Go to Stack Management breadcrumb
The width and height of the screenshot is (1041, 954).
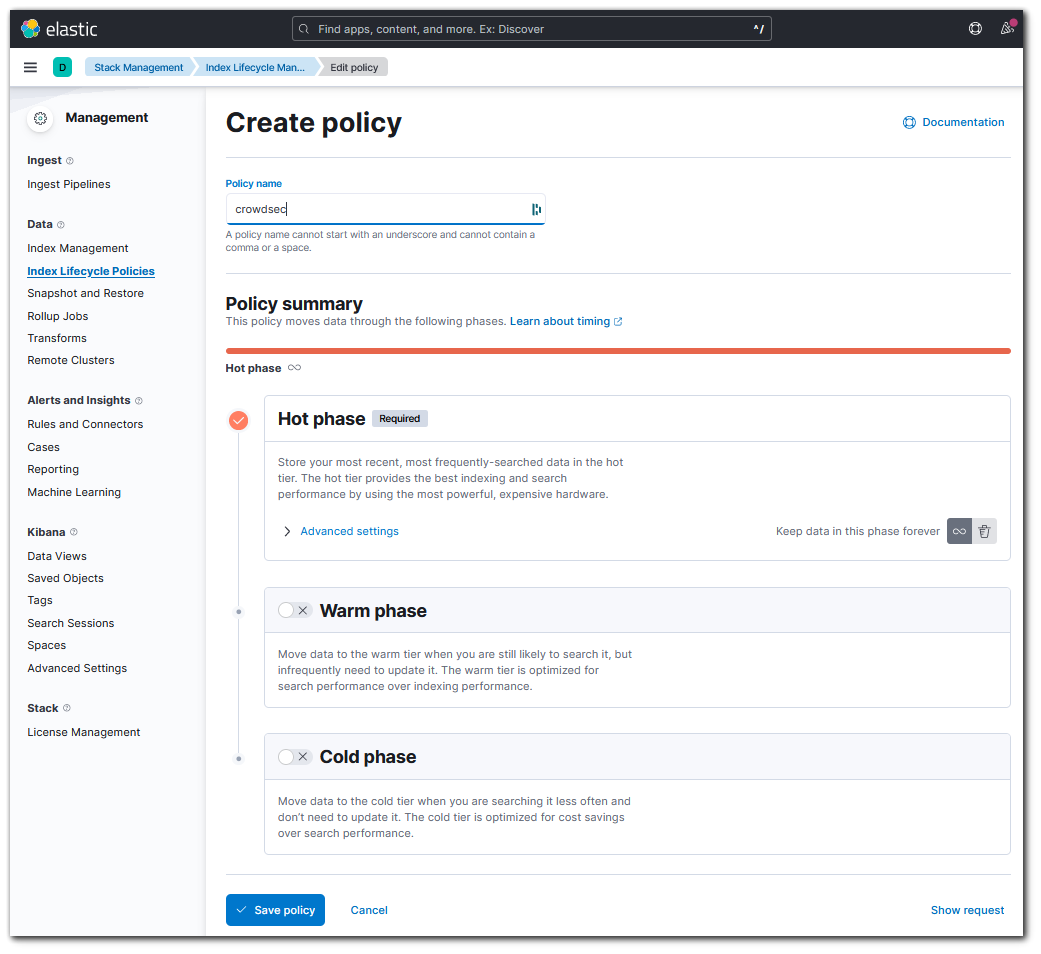139,67
